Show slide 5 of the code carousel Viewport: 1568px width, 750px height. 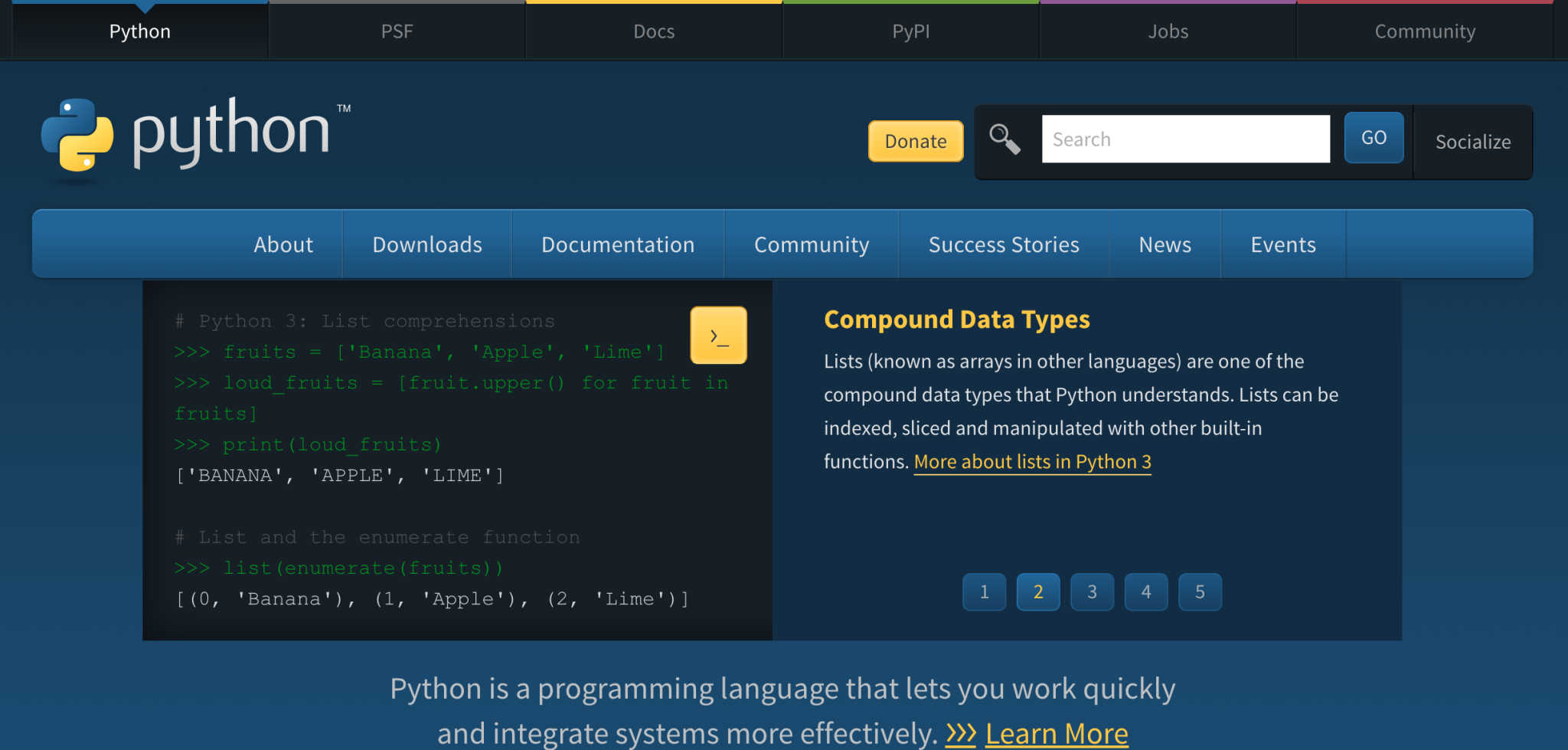pos(1200,591)
